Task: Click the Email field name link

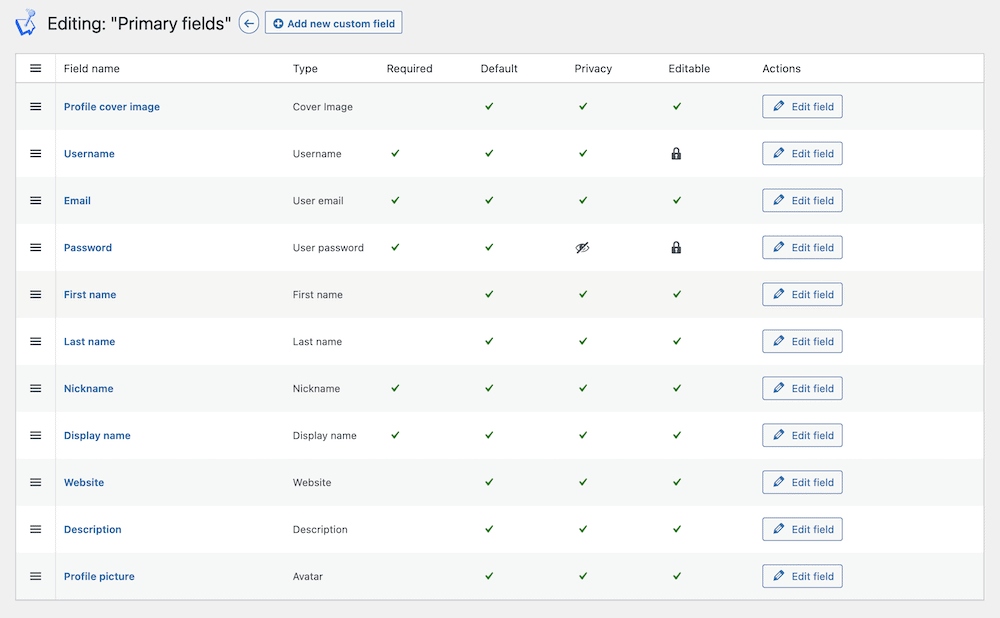Action: click(x=77, y=200)
